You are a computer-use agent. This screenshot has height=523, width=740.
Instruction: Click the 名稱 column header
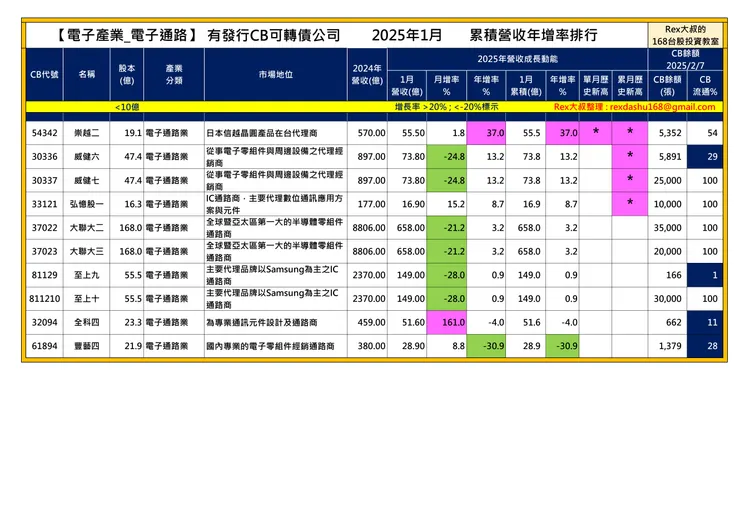pos(86,75)
